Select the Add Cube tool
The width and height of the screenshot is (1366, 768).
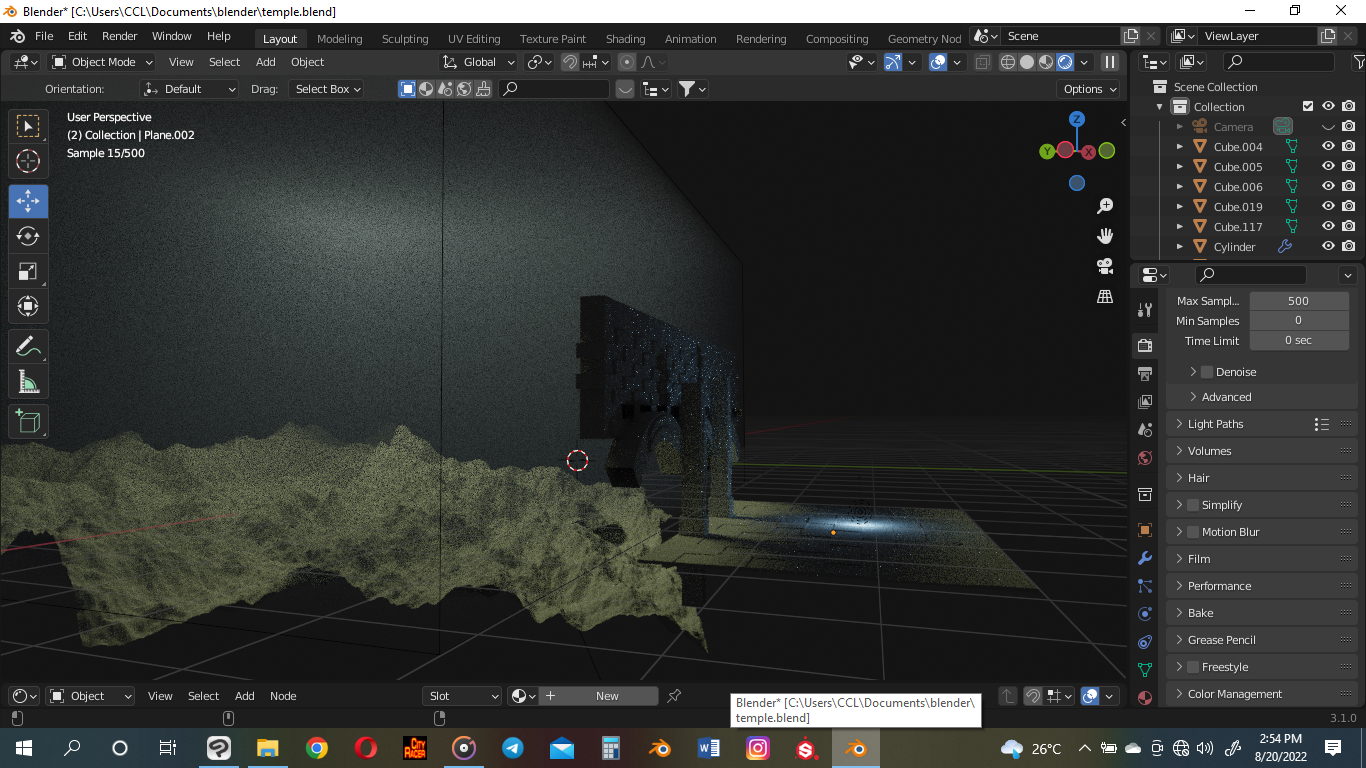(x=28, y=422)
